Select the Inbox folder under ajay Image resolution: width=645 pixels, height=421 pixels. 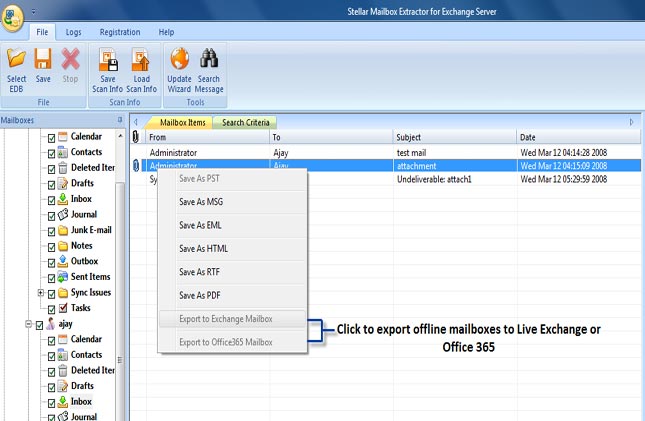[81, 402]
